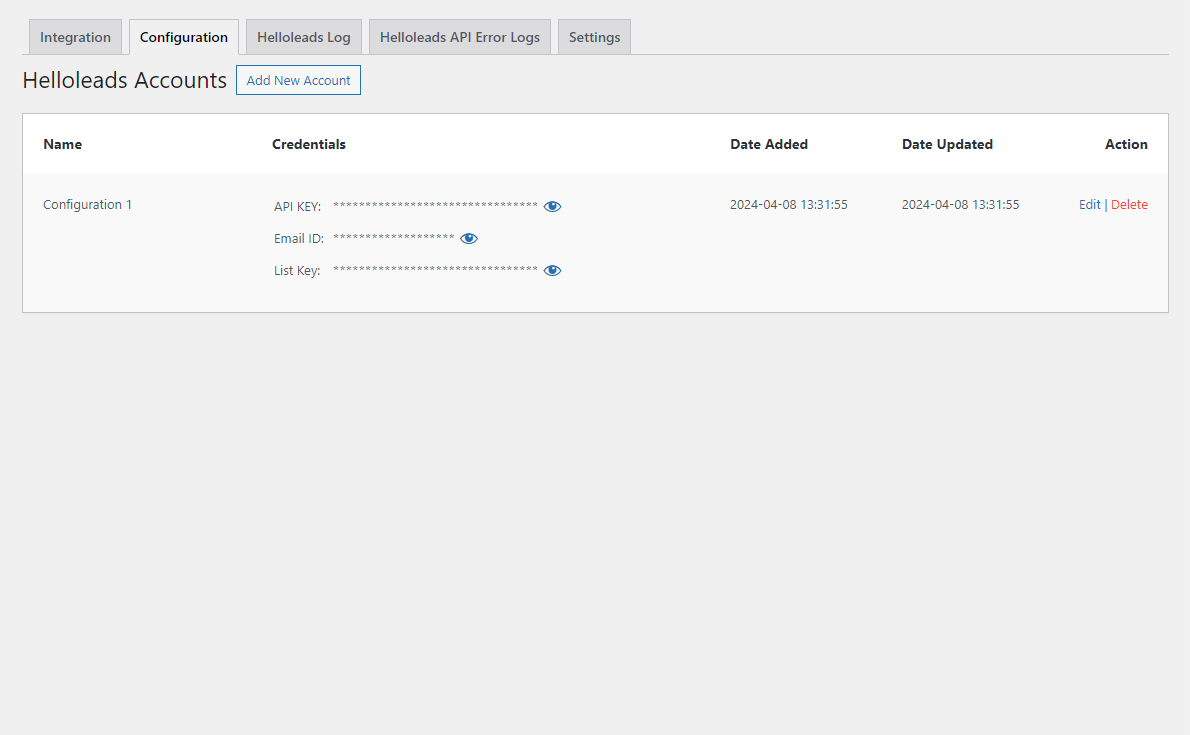Image resolution: width=1190 pixels, height=735 pixels.
Task: Click the List Key label
Action: tap(298, 270)
